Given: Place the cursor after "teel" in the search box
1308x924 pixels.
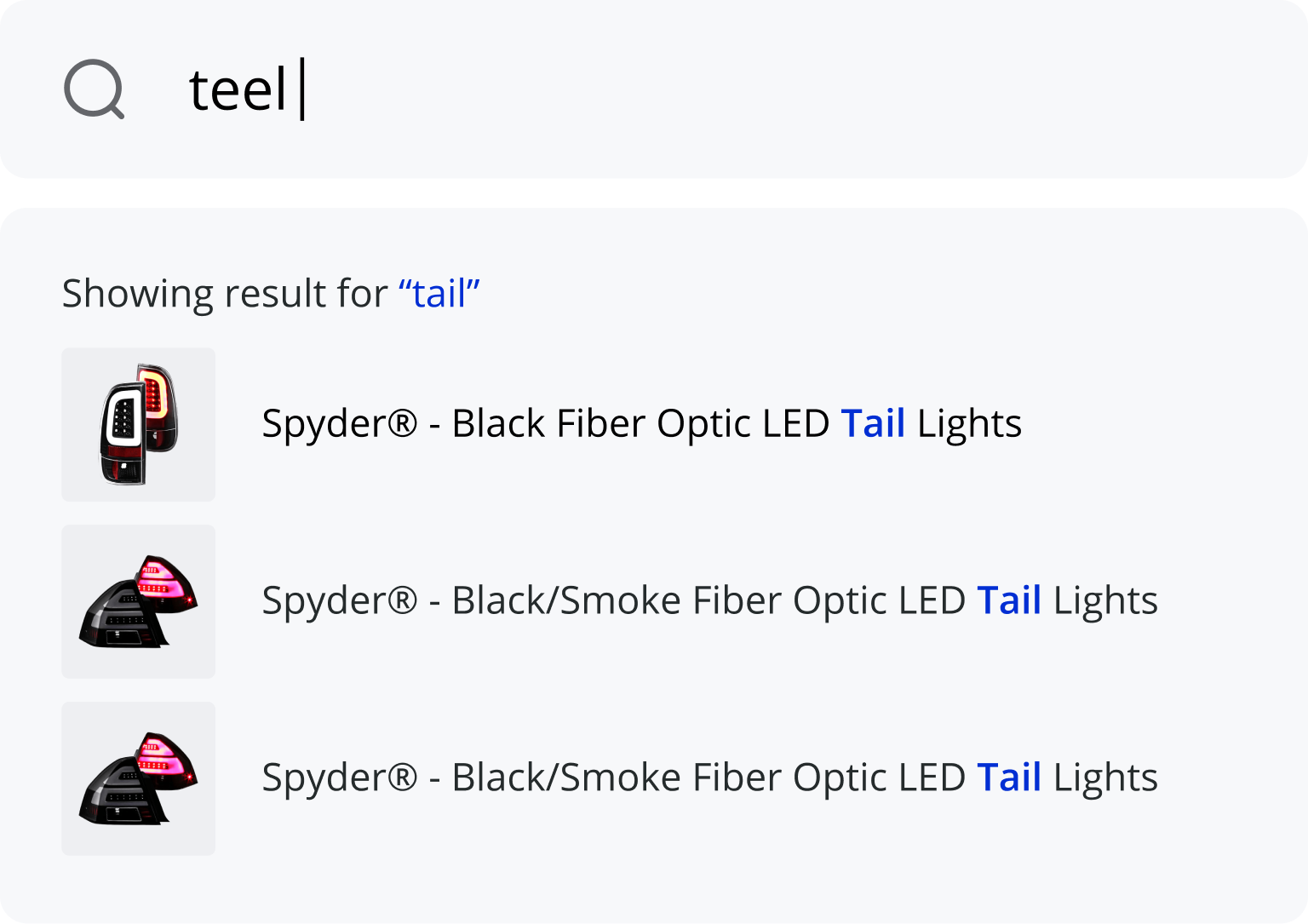Looking at the screenshot, I should pyautogui.click(x=295, y=89).
